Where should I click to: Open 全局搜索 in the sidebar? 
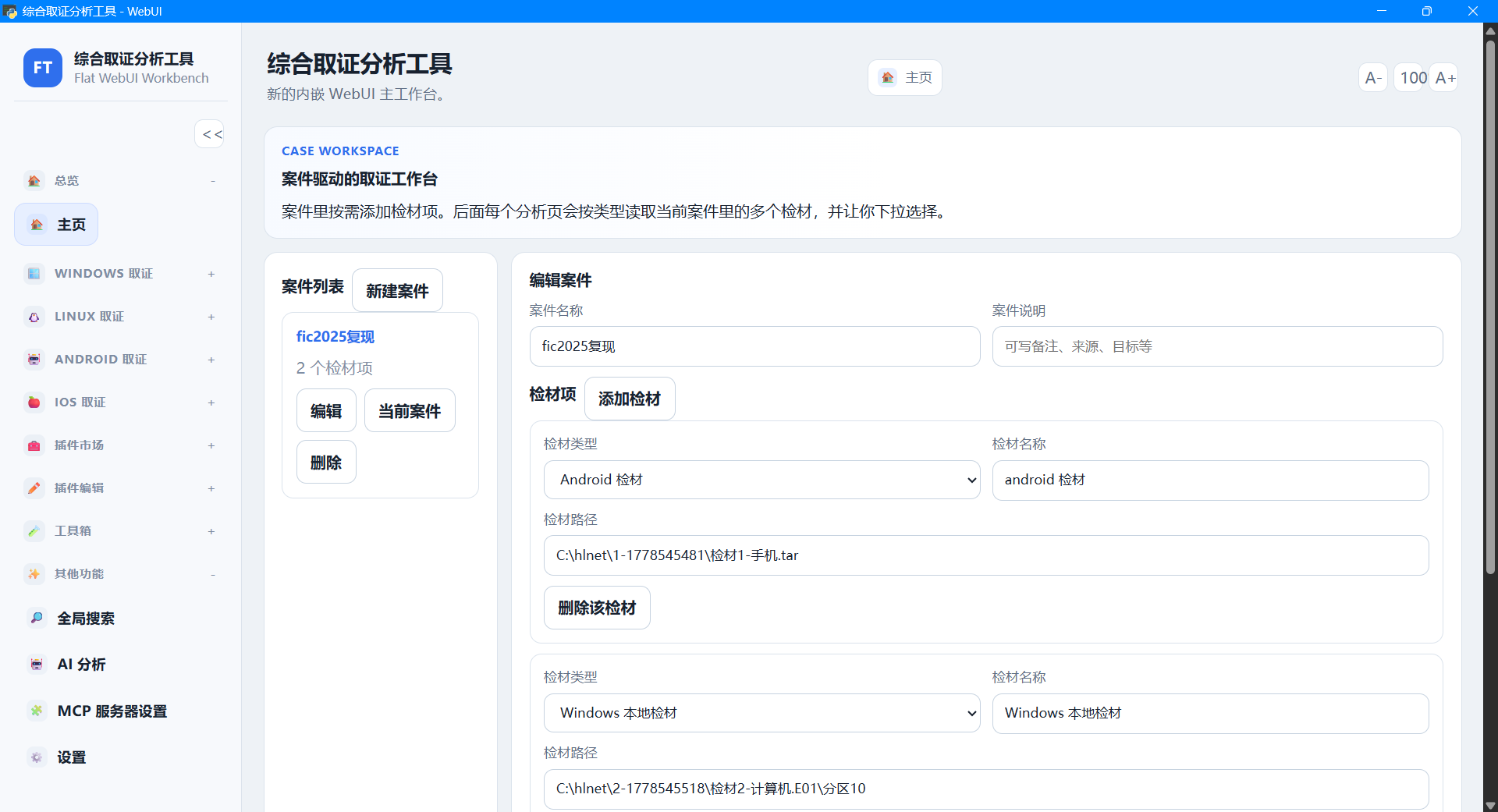[x=71, y=619]
